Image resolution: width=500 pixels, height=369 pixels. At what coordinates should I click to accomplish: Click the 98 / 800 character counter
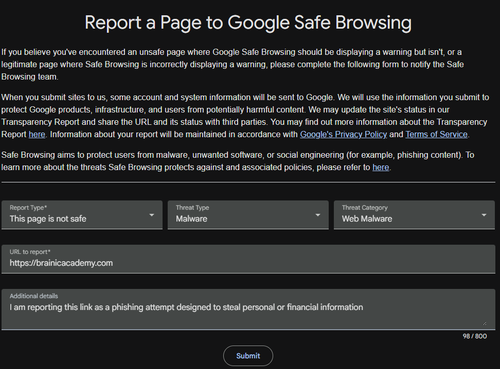click(x=475, y=336)
